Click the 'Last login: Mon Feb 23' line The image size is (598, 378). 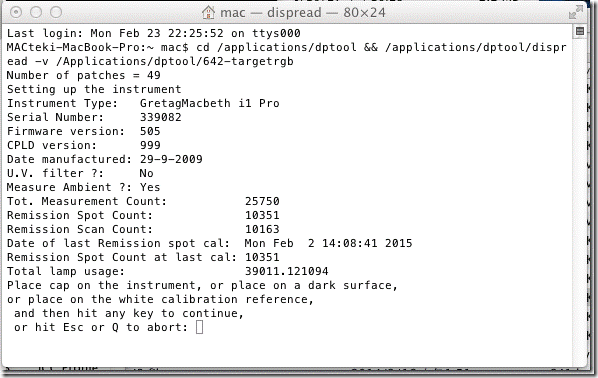[153, 33]
